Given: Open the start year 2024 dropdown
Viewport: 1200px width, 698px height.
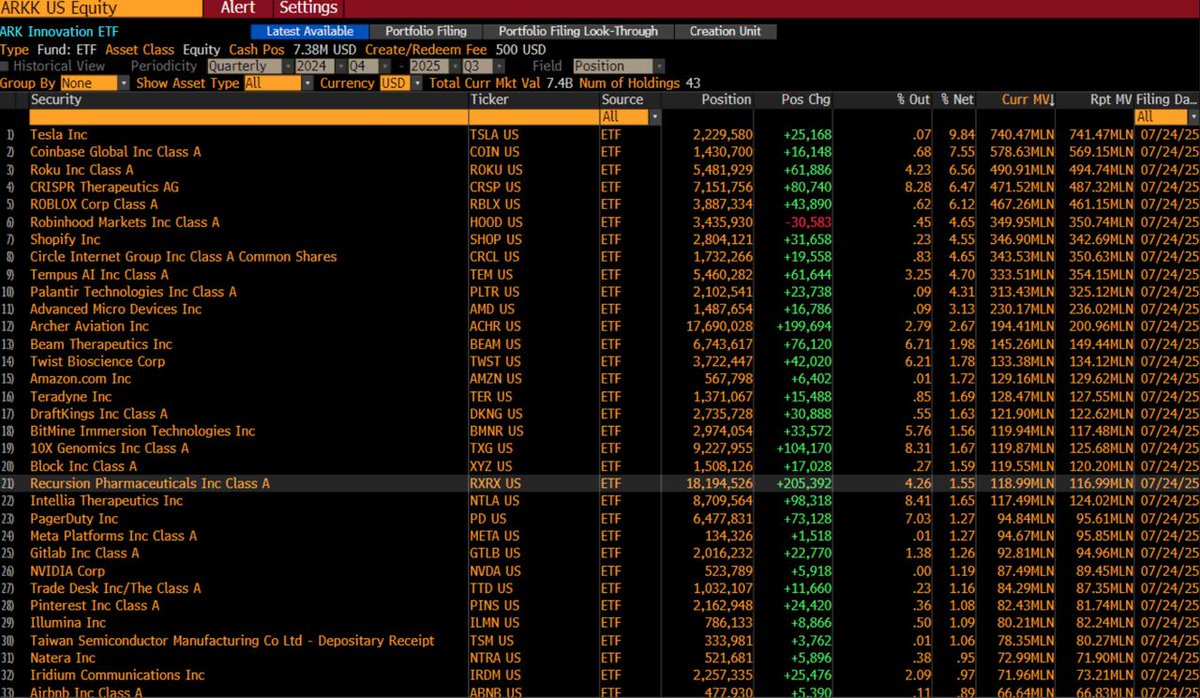Looking at the screenshot, I should 319,66.
